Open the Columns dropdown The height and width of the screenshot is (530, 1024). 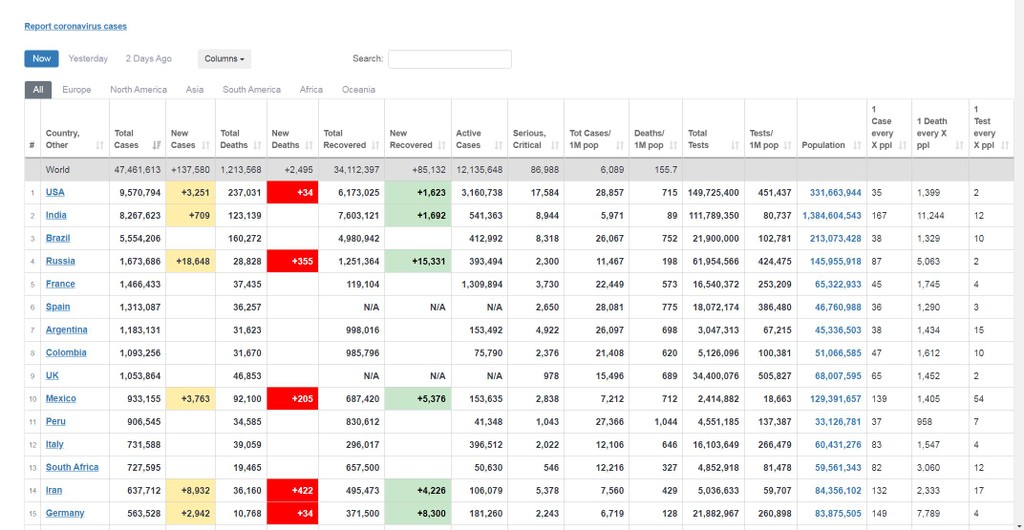click(x=224, y=59)
